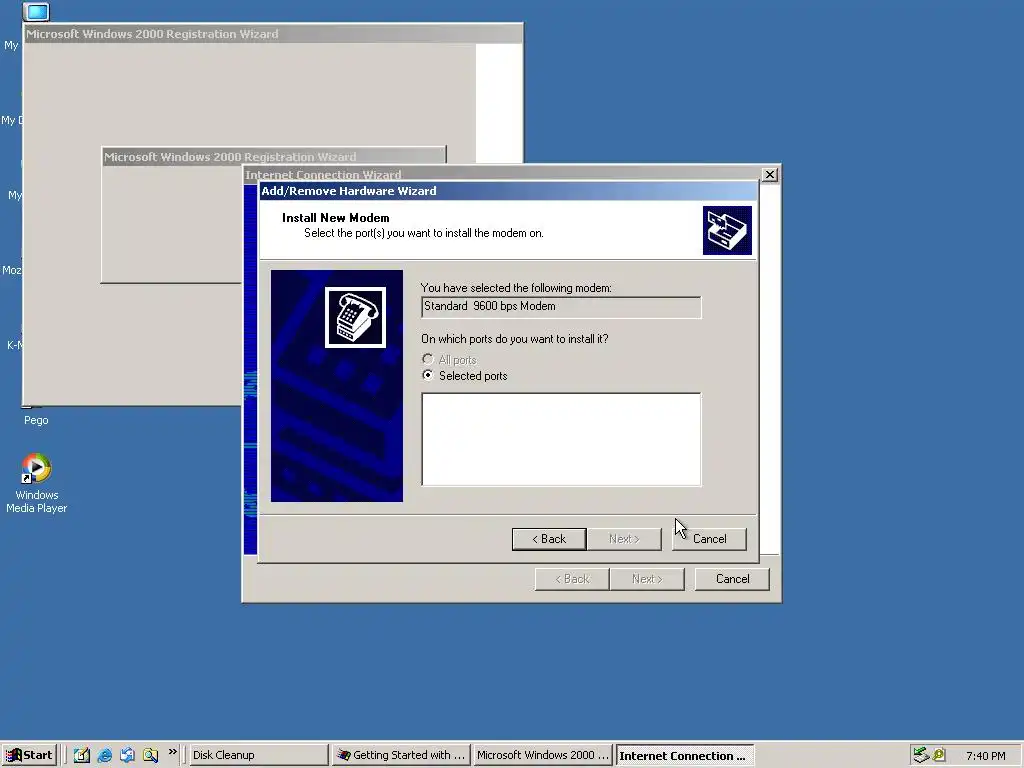Launch Outlook Express from Quick Launch
Image resolution: width=1024 pixels, height=768 pixels.
click(127, 755)
